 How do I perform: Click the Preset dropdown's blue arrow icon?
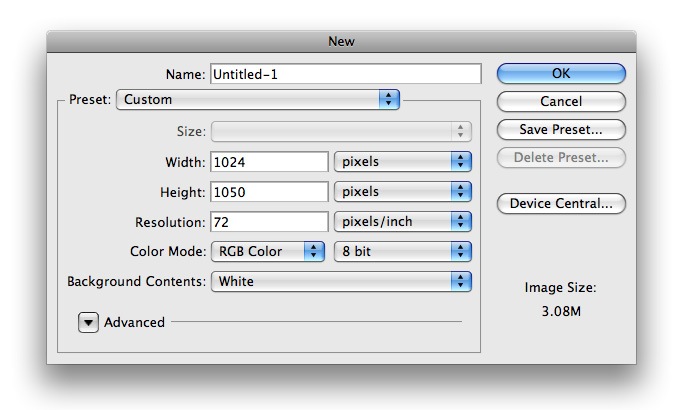coord(389,100)
